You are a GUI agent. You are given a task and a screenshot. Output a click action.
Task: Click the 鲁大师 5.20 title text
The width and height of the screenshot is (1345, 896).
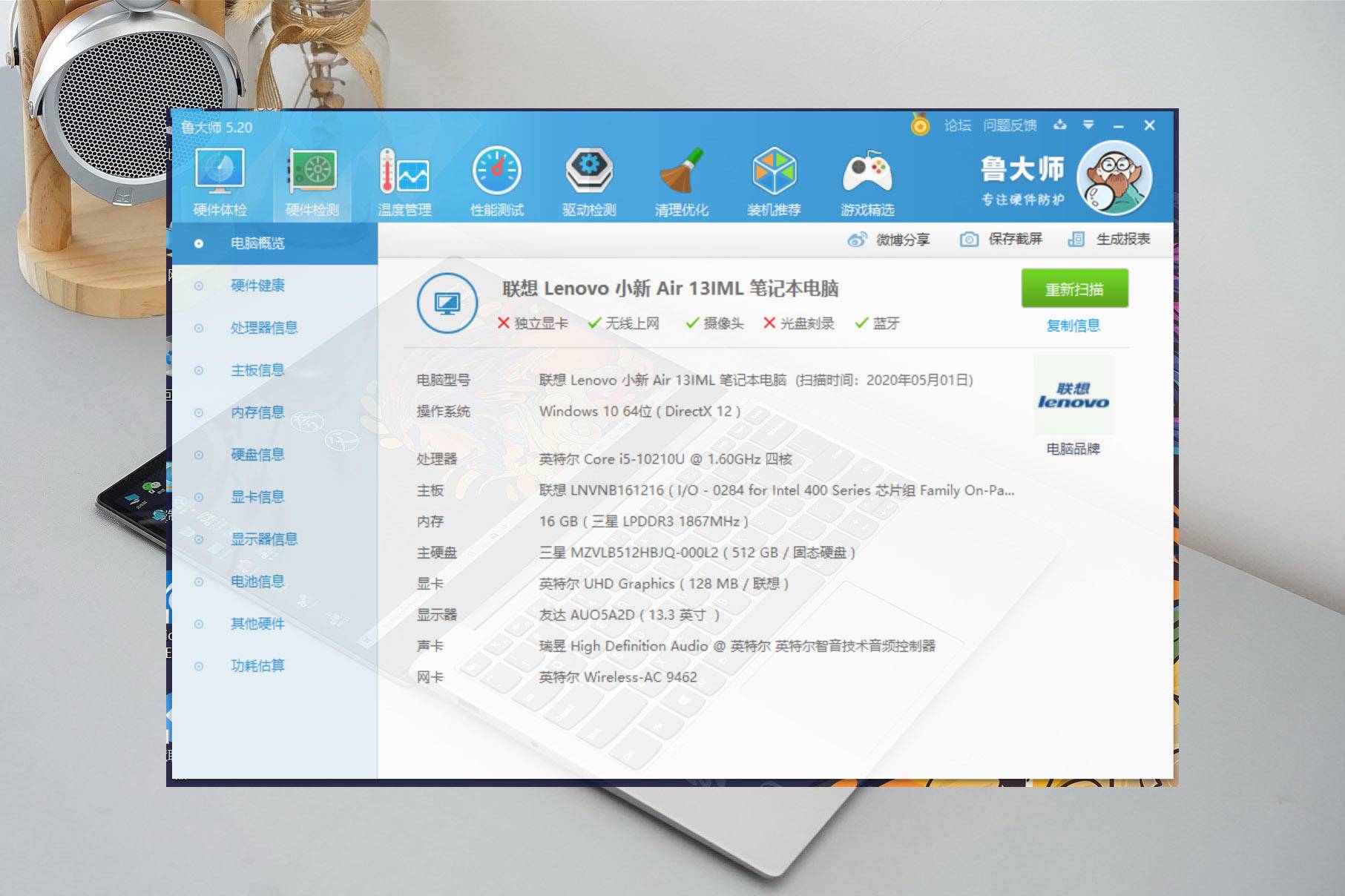217,127
